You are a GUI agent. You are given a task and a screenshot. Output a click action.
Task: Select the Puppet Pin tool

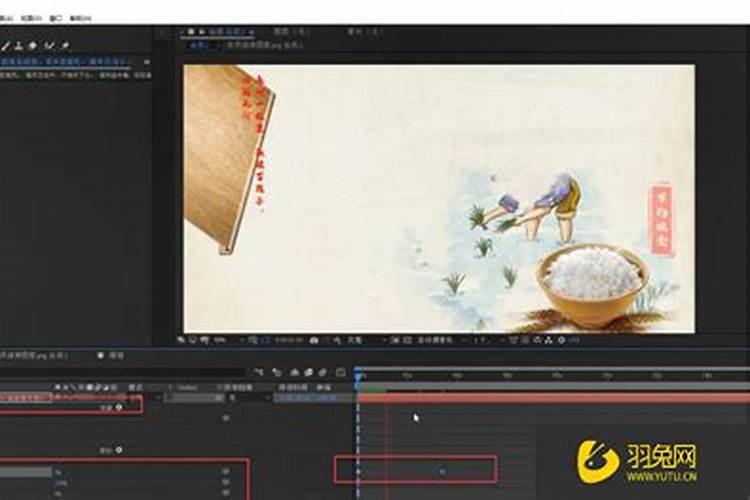coord(66,46)
